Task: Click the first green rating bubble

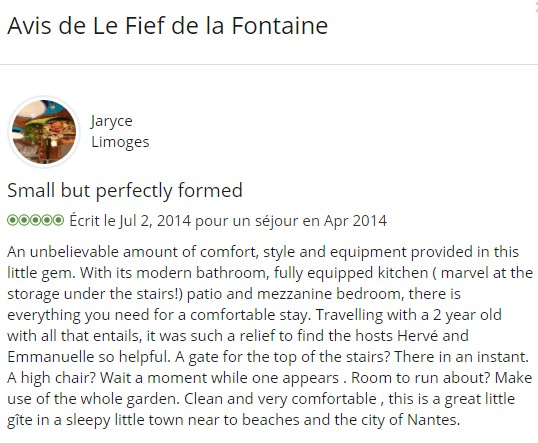Action: click(x=13, y=220)
